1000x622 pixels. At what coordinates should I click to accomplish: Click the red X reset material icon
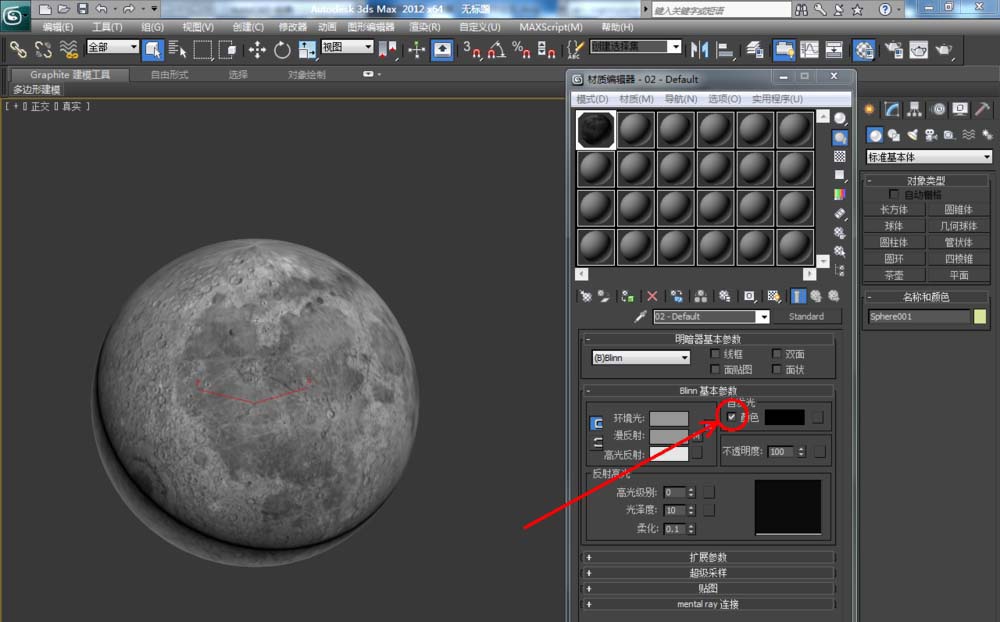(x=652, y=296)
